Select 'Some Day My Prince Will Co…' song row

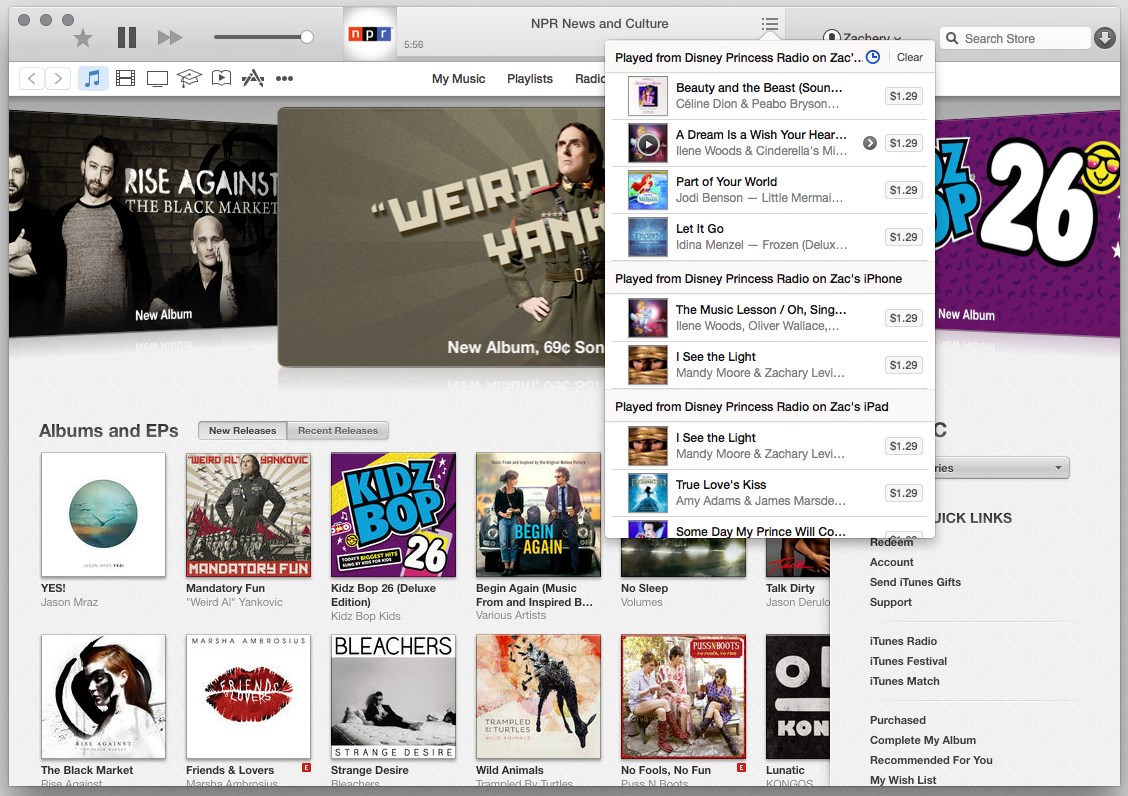point(770,529)
